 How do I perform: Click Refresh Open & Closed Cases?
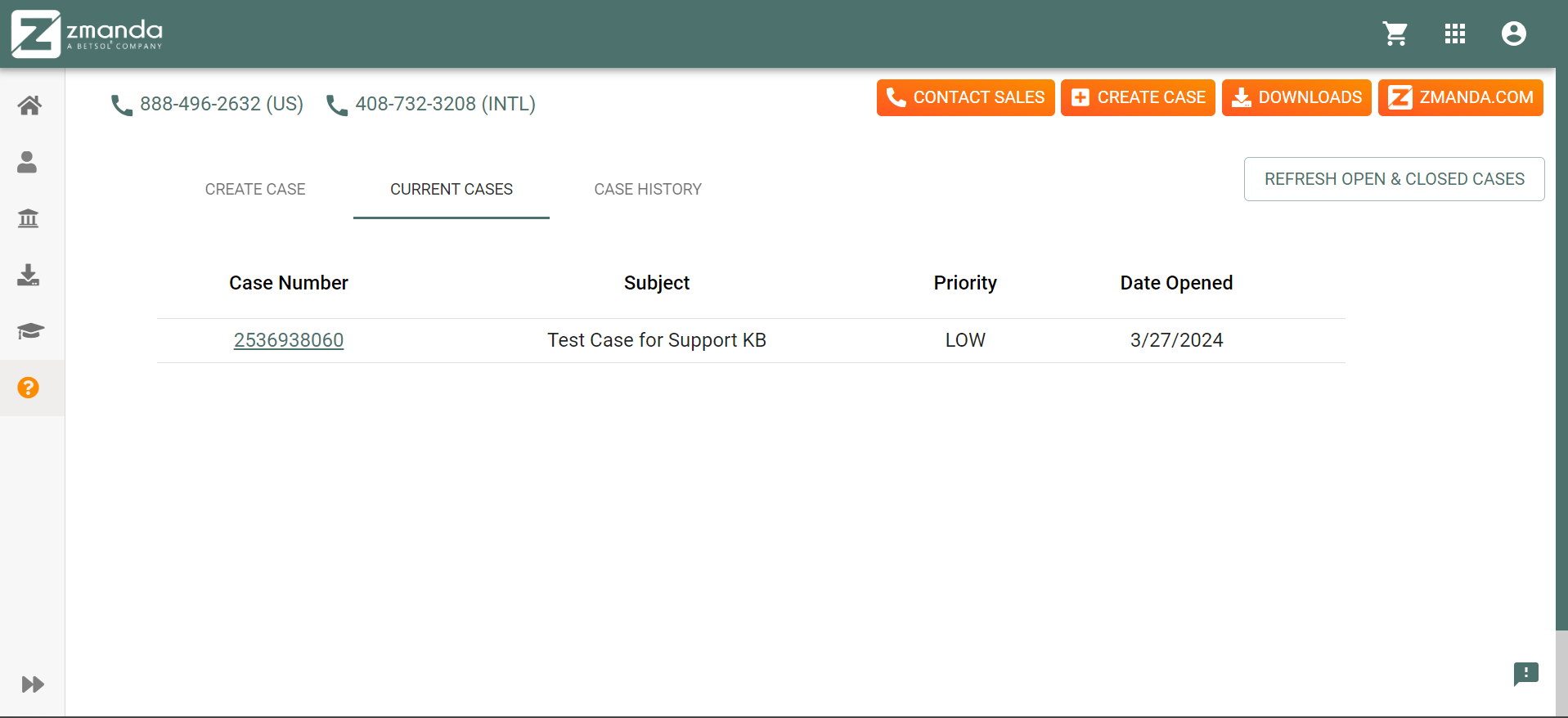[1394, 179]
